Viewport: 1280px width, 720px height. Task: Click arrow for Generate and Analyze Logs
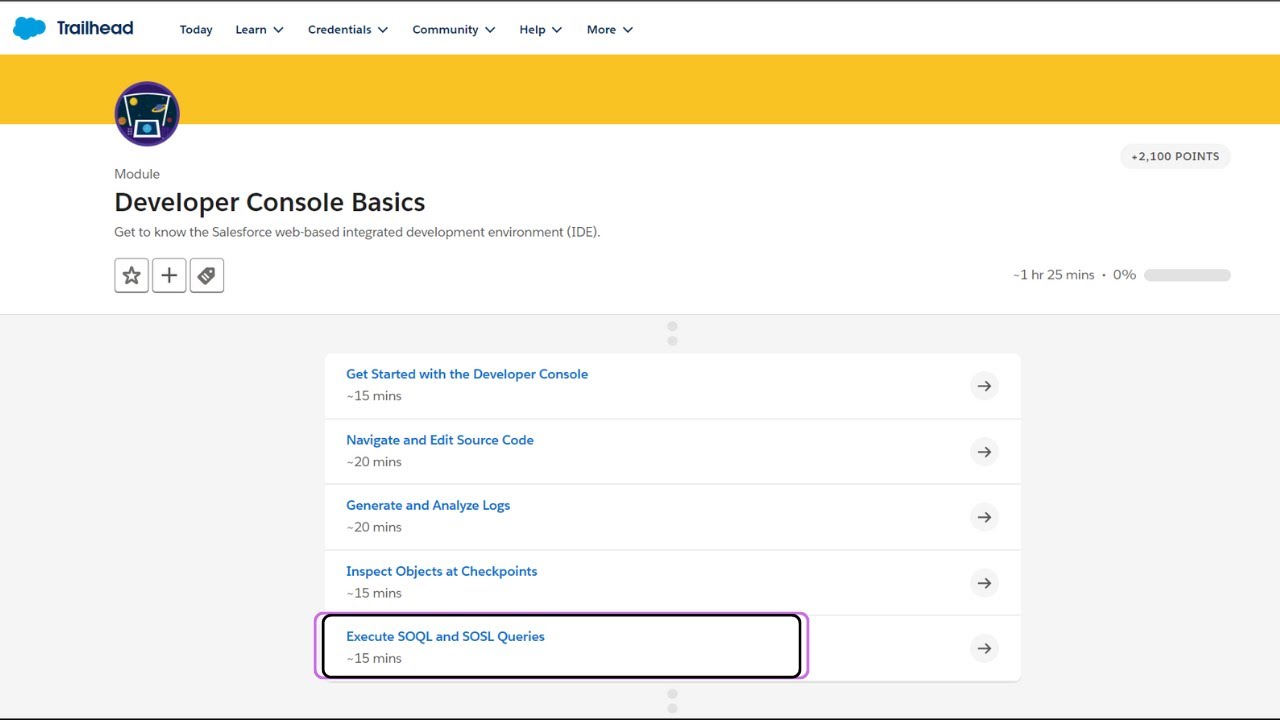point(985,517)
